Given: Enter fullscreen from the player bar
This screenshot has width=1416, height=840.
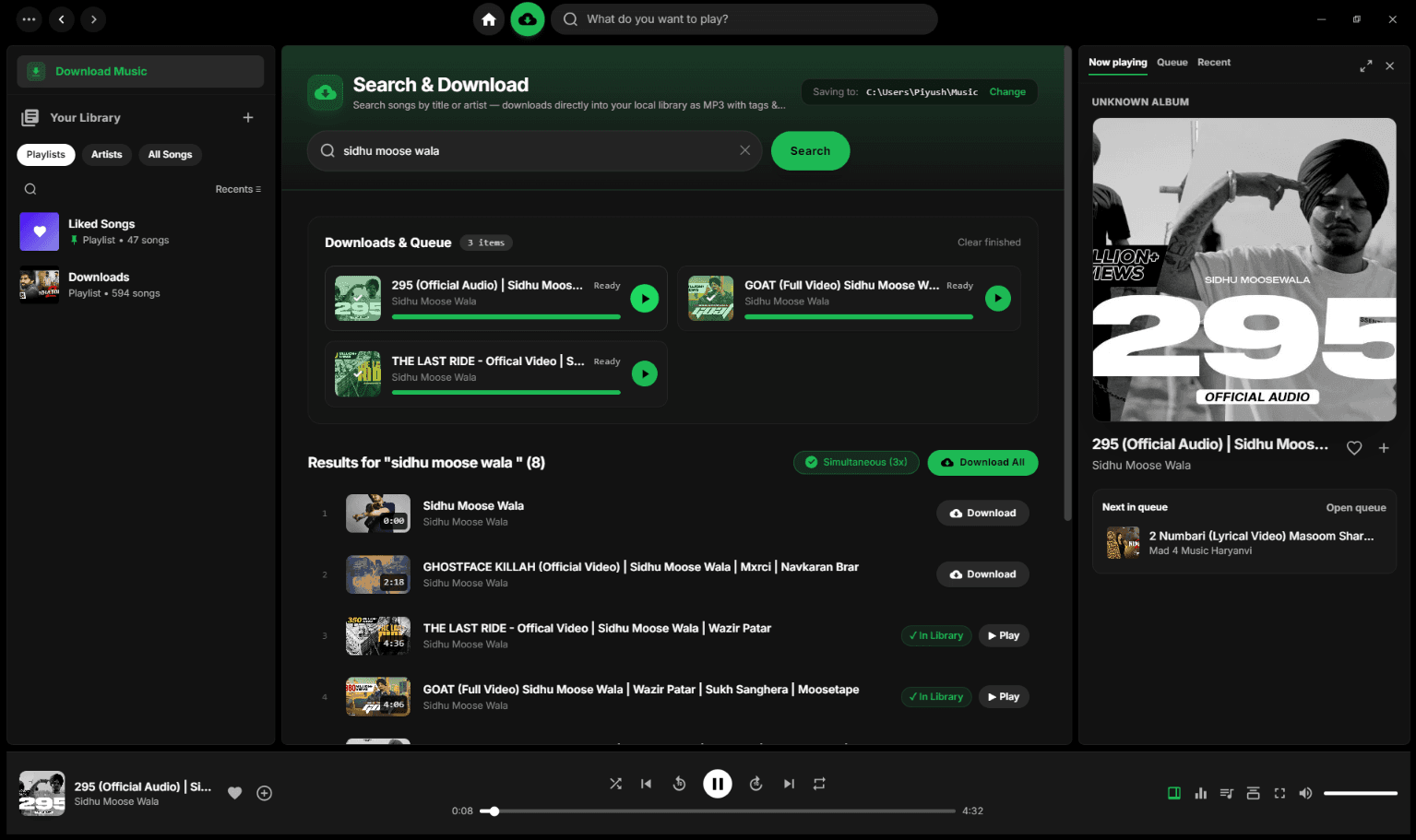Looking at the screenshot, I should [x=1279, y=793].
